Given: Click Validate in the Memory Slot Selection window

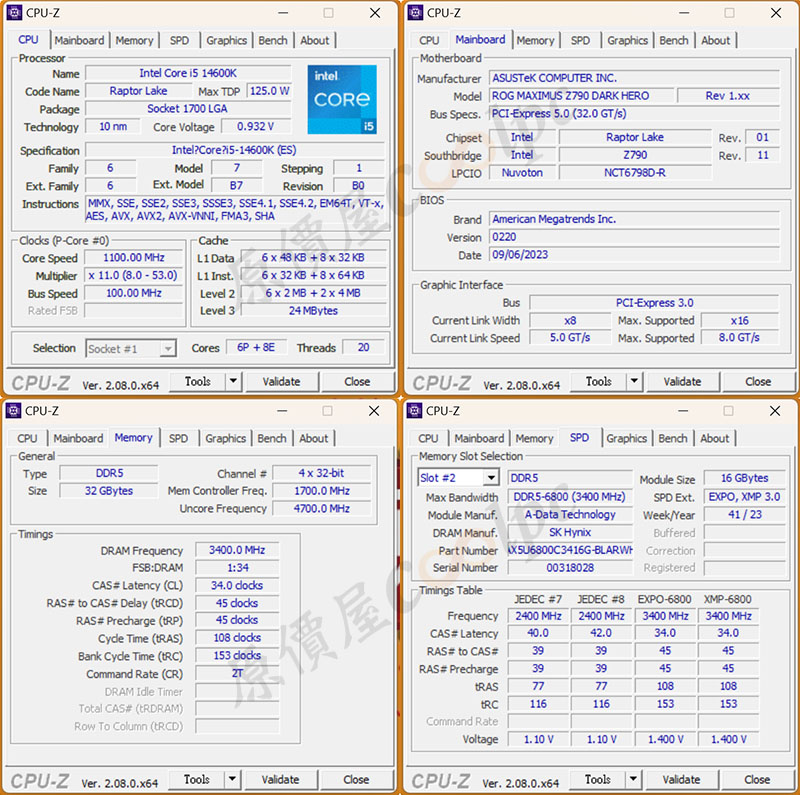Looking at the screenshot, I should [x=682, y=779].
